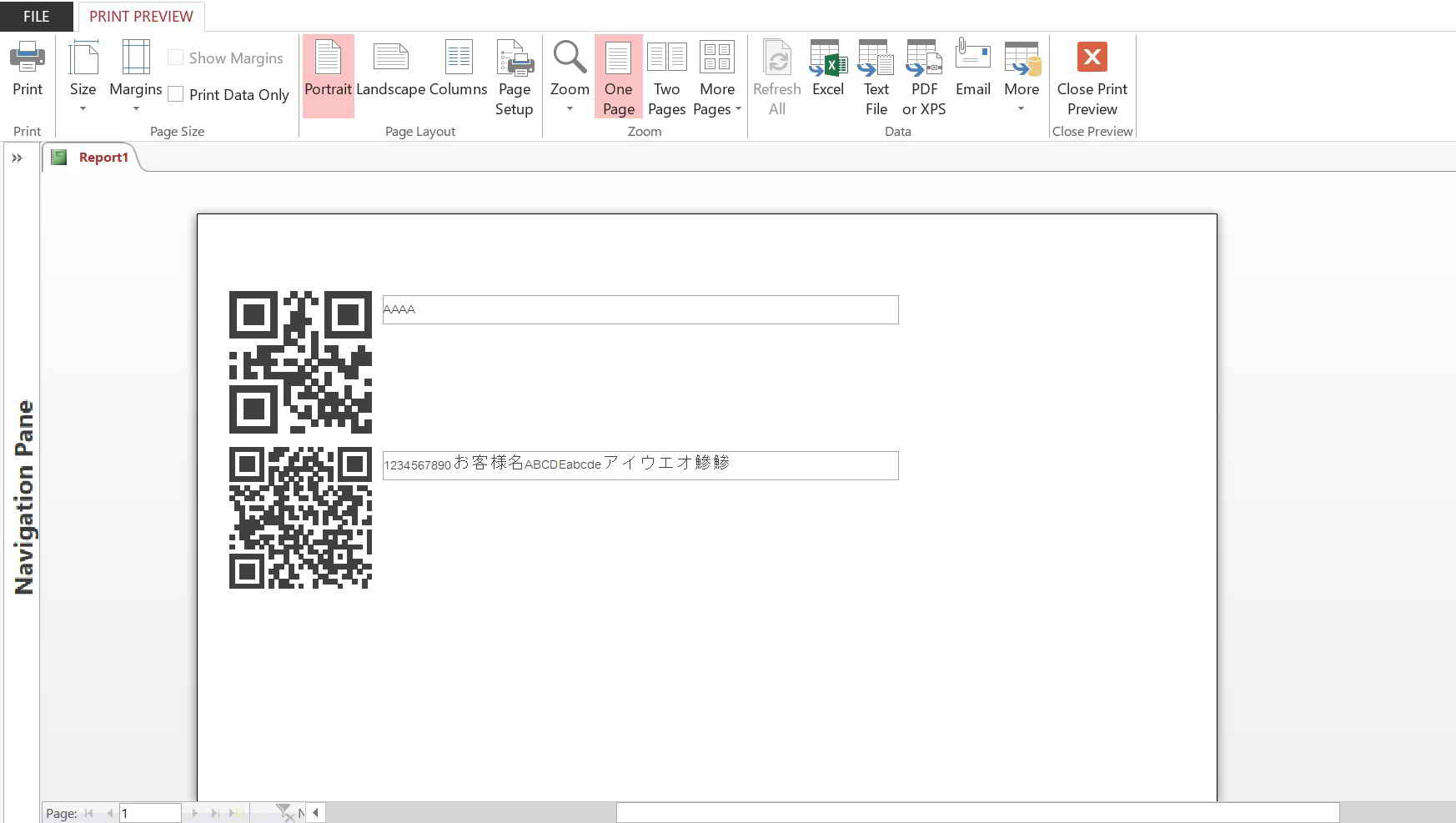Export report to Text File
This screenshot has height=823, width=1456.
click(876, 77)
